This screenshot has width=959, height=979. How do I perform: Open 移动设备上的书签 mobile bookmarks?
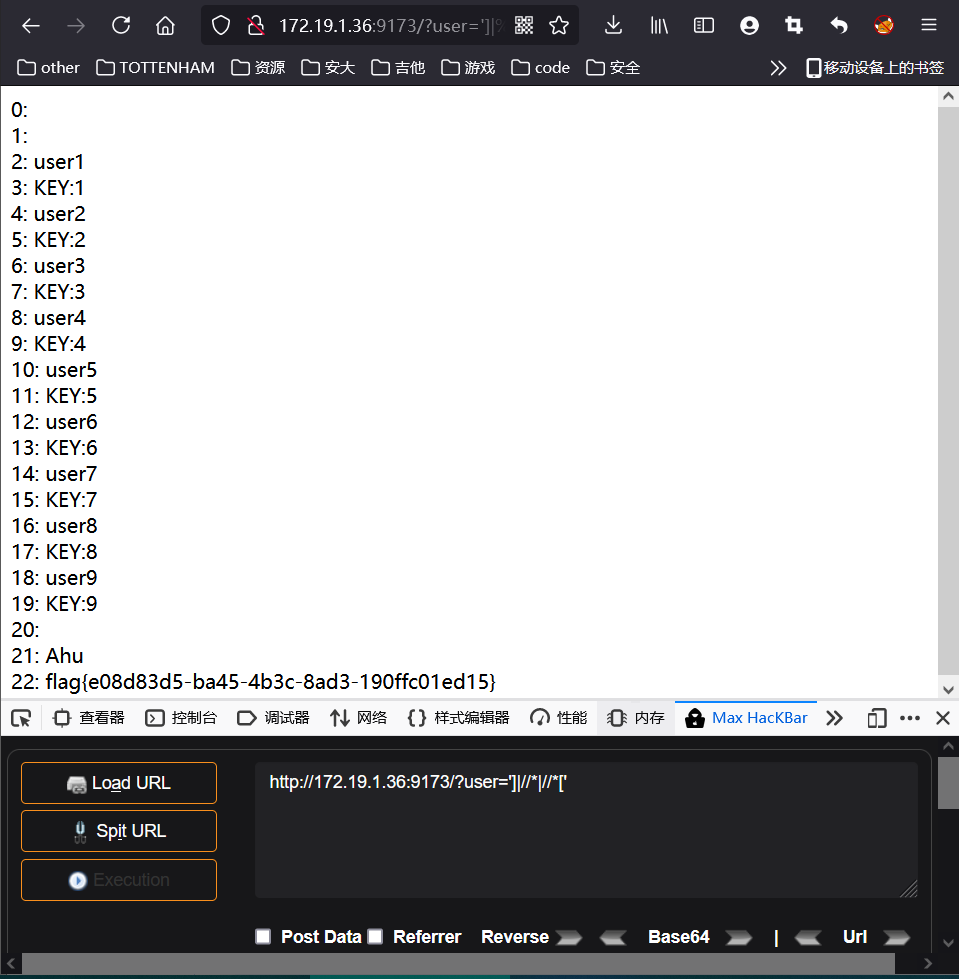click(875, 67)
